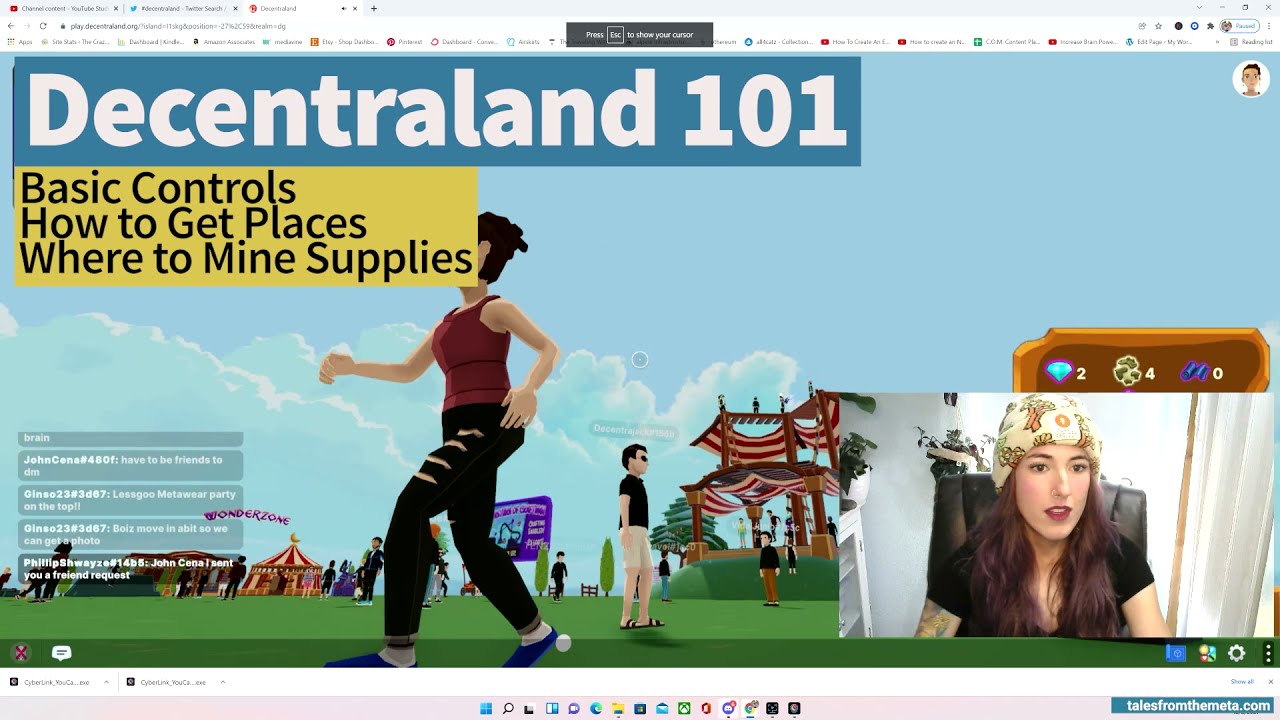Click the crossed microphone icon at bottom left
1280x720 pixels.
tap(20, 653)
